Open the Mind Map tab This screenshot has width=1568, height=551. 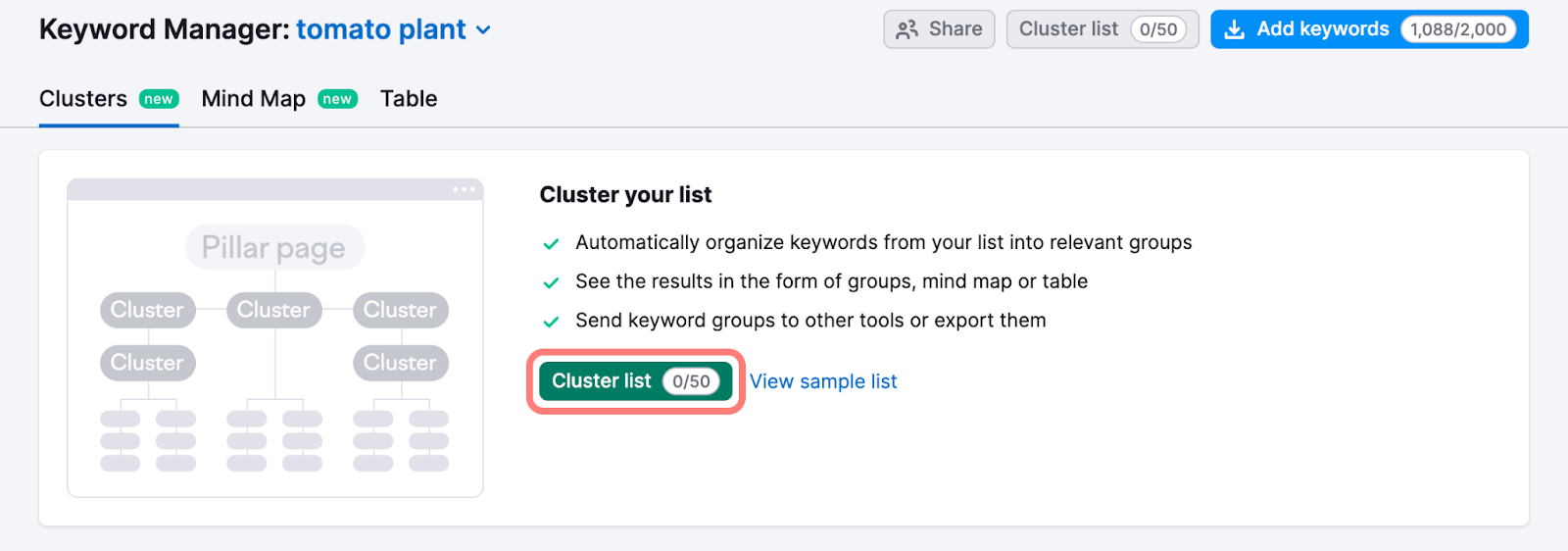click(x=253, y=99)
